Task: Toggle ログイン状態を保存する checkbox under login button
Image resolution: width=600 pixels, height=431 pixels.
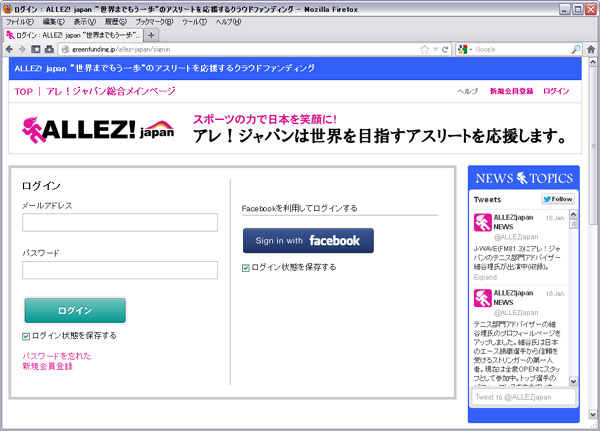Action: point(26,336)
